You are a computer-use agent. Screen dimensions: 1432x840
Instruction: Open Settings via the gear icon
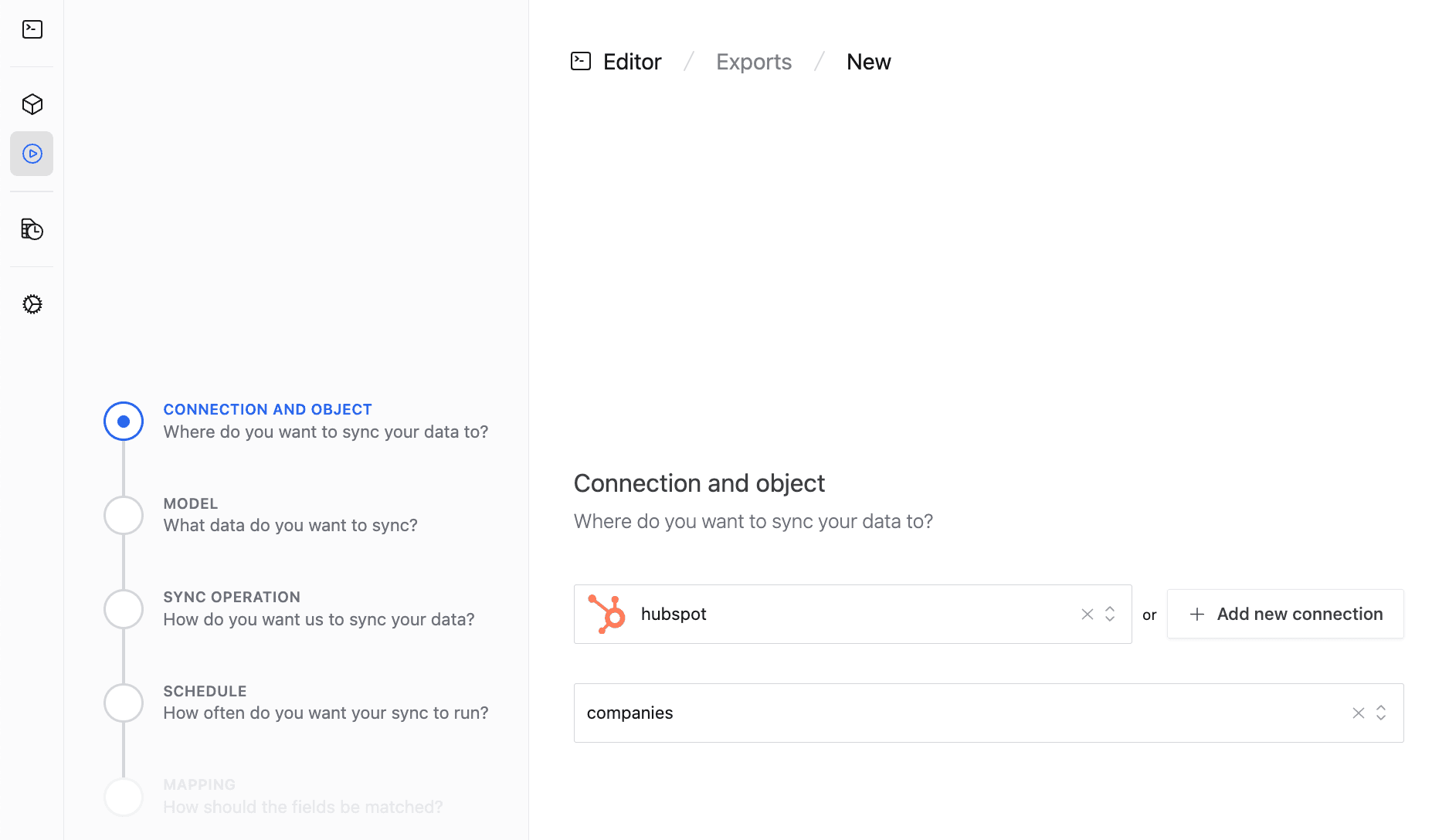pyautogui.click(x=32, y=304)
